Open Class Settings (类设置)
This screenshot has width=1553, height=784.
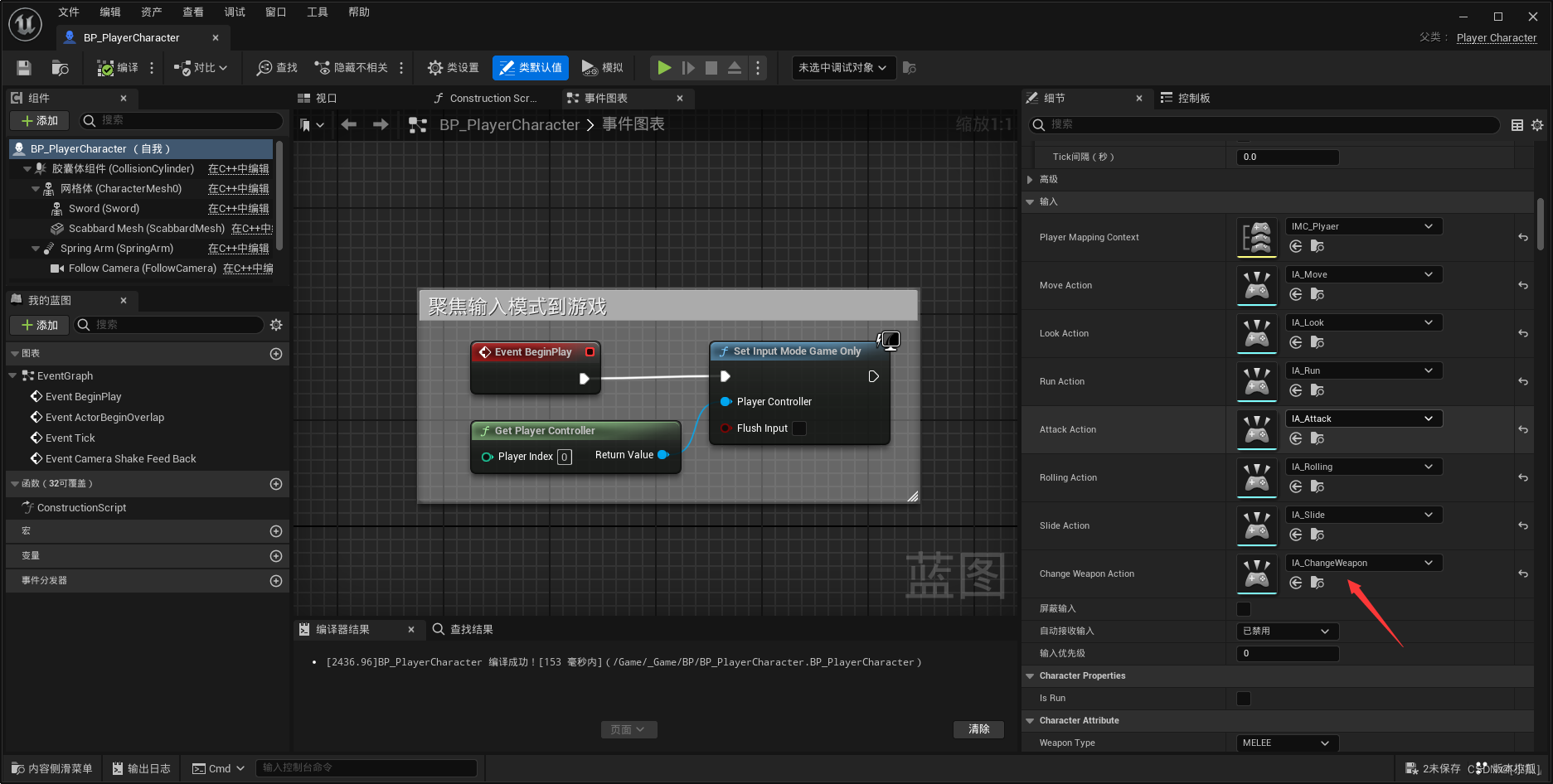454,68
